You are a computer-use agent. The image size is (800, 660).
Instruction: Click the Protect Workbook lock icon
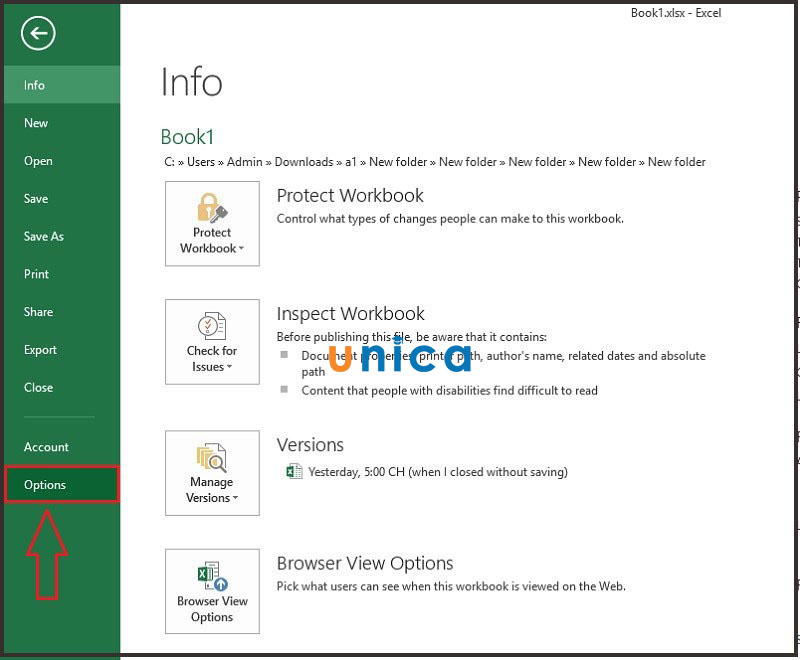tap(212, 207)
